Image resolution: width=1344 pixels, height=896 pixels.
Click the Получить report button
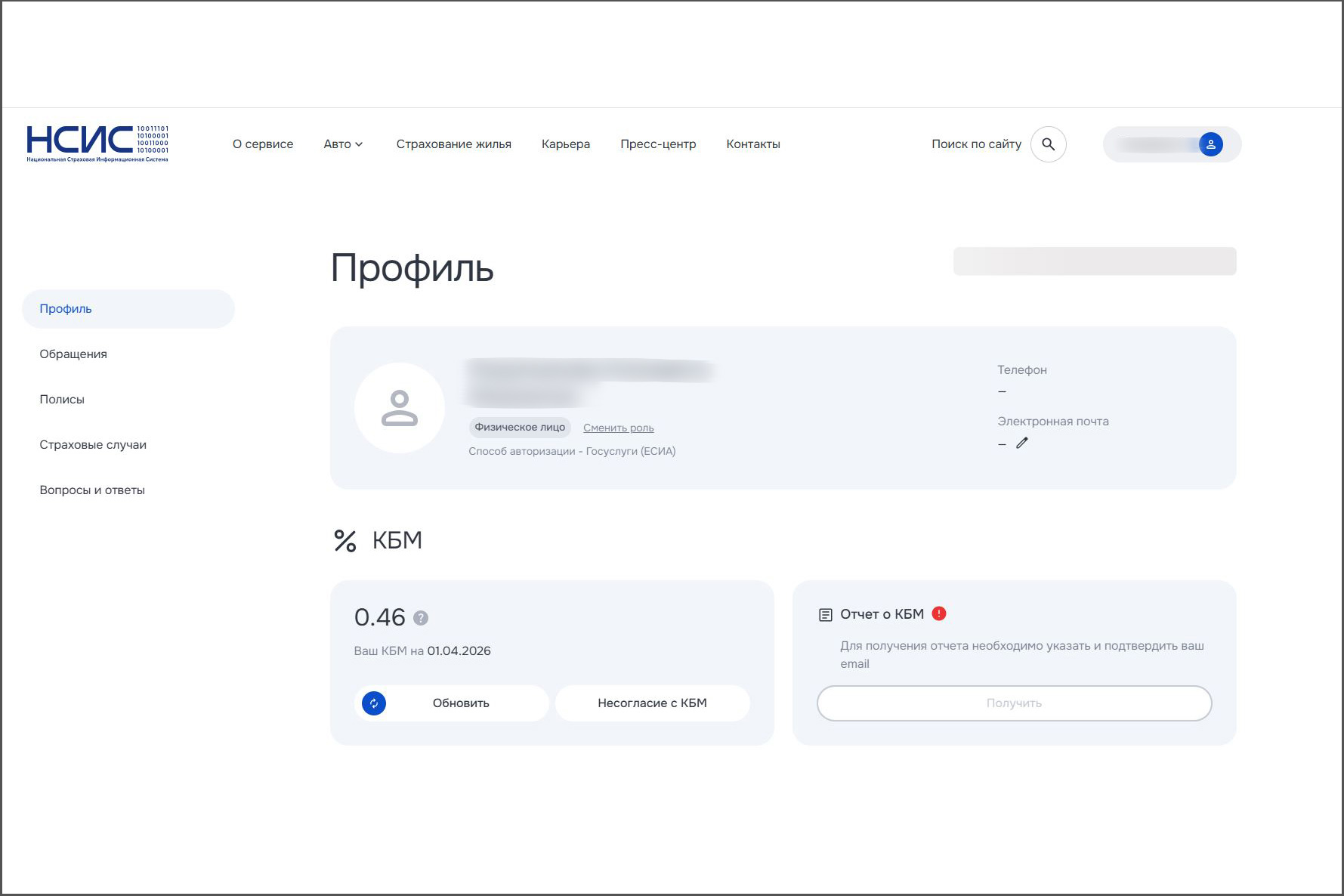pyautogui.click(x=1014, y=703)
